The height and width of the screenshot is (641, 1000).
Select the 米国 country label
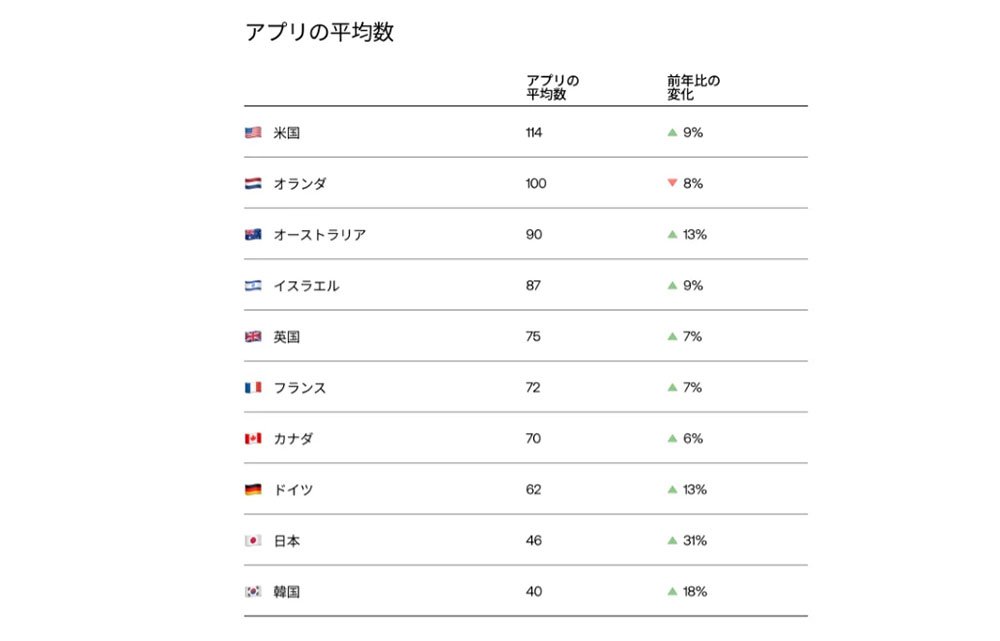[287, 133]
